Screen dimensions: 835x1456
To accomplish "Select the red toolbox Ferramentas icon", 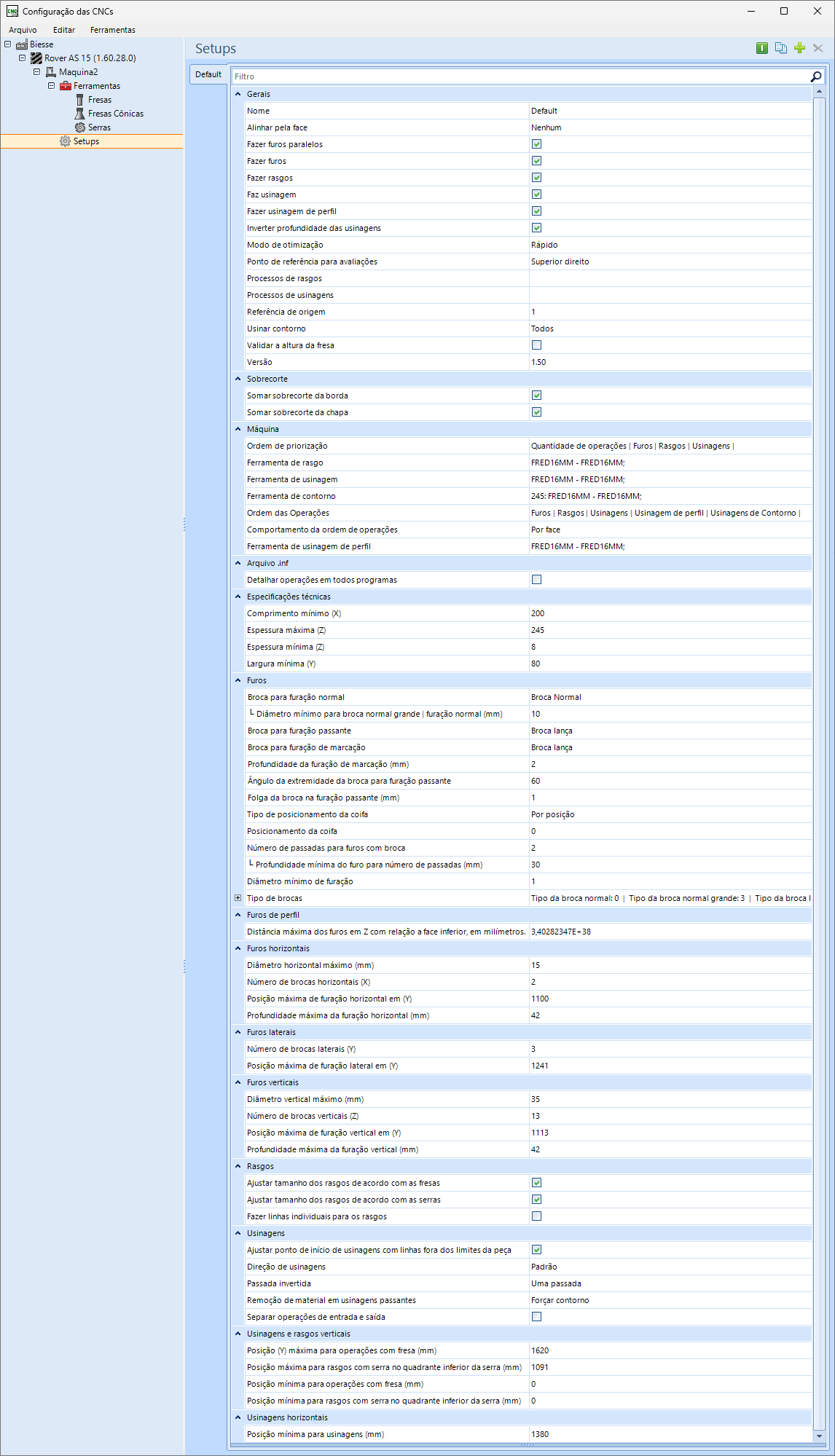I will pos(66,86).
